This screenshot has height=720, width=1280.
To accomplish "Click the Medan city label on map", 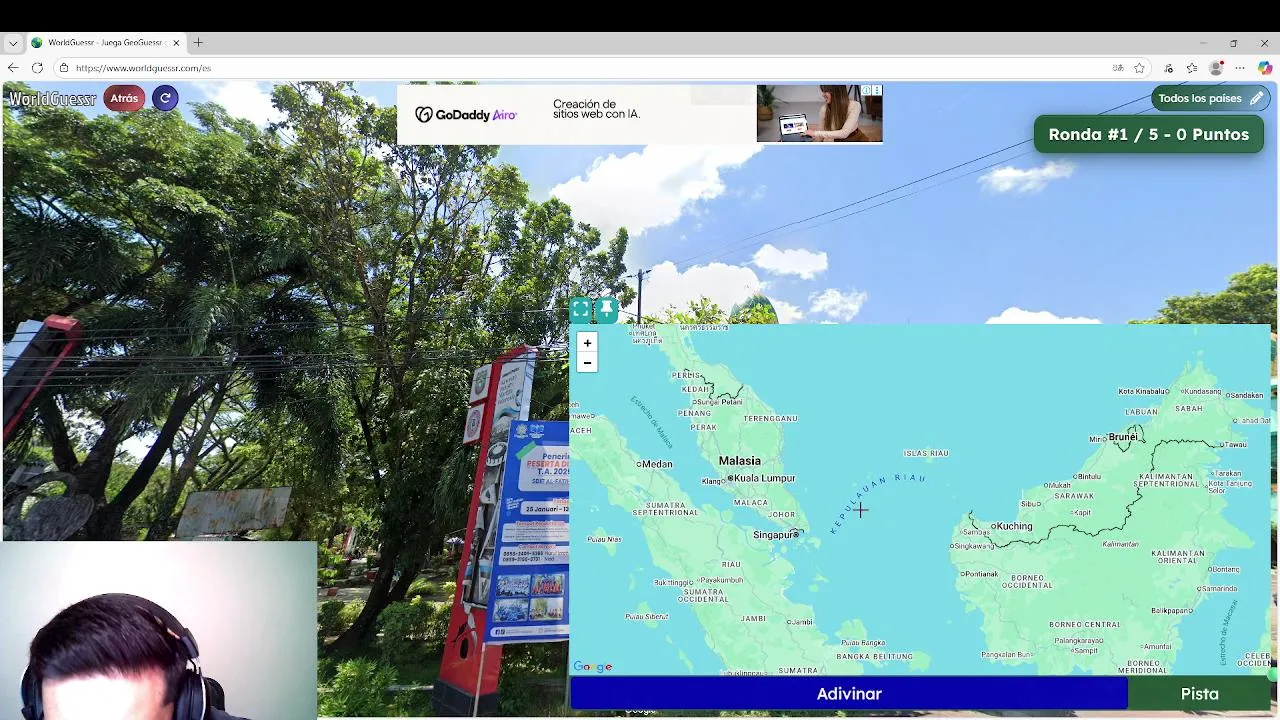I will pyautogui.click(x=657, y=464).
